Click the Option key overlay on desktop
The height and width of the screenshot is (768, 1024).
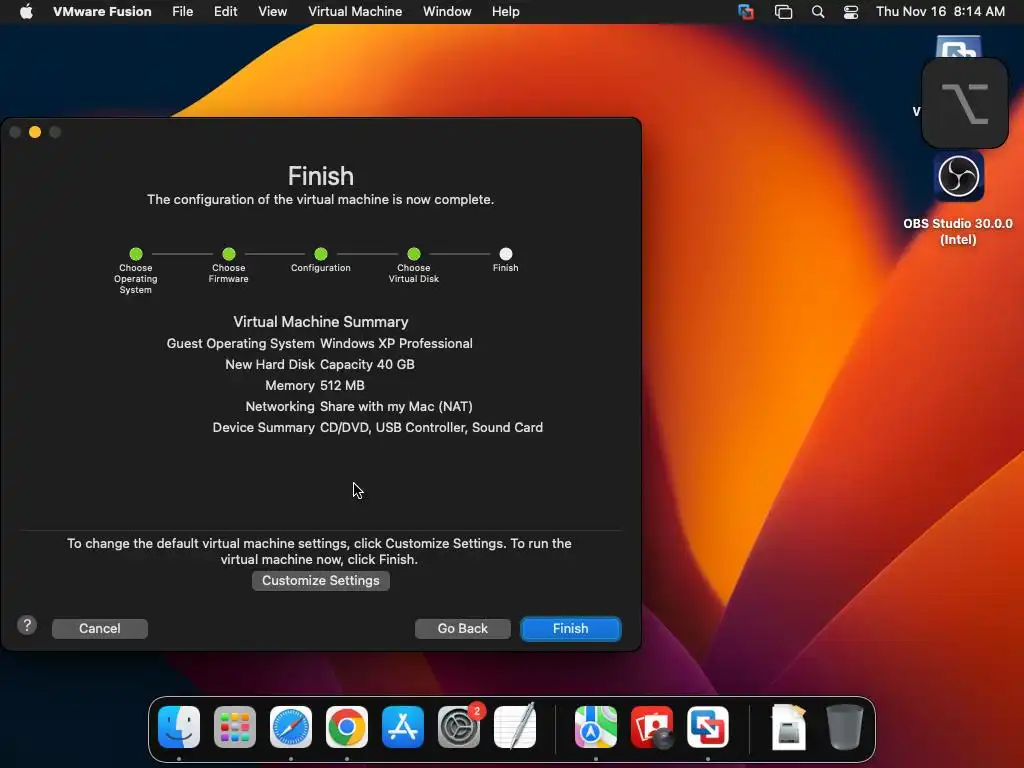tap(965, 103)
